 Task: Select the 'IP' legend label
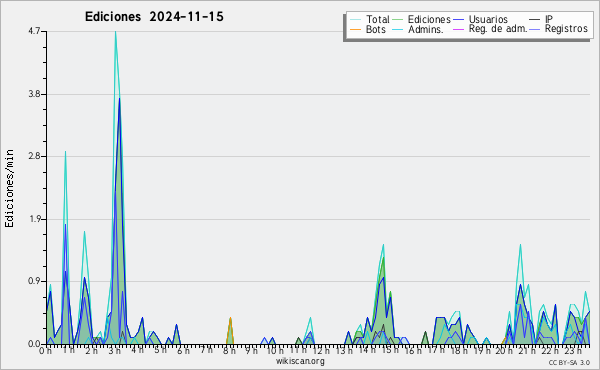point(549,19)
